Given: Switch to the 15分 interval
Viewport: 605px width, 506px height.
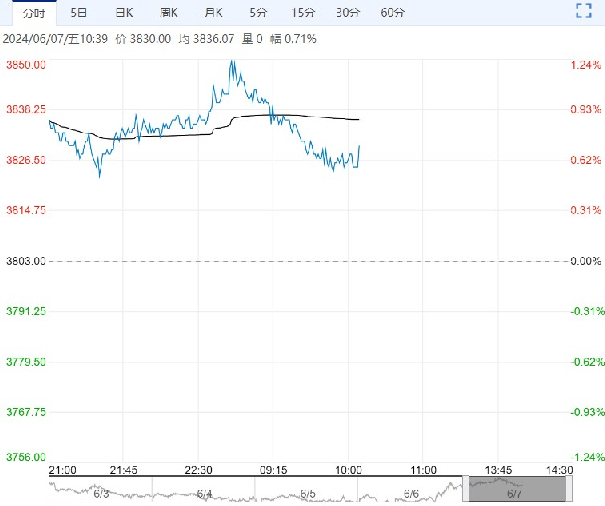Looking at the screenshot, I should tap(303, 13).
